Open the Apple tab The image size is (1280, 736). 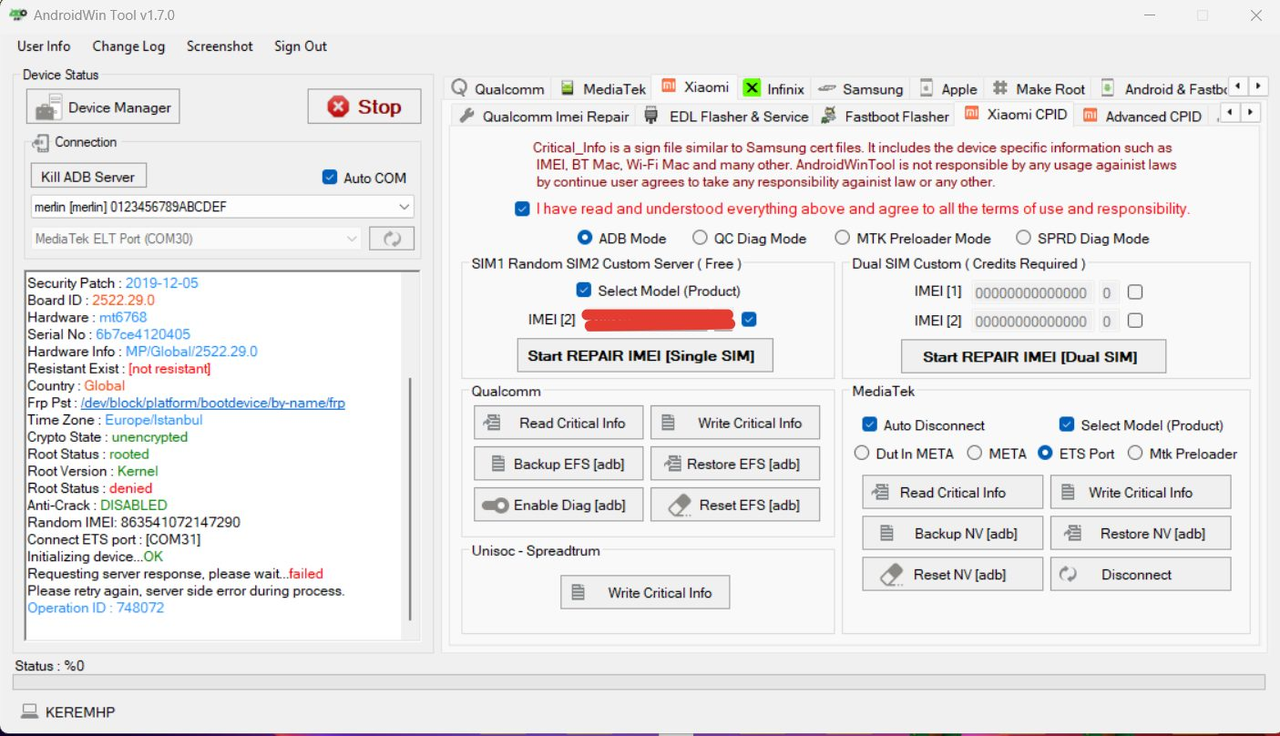click(x=948, y=88)
